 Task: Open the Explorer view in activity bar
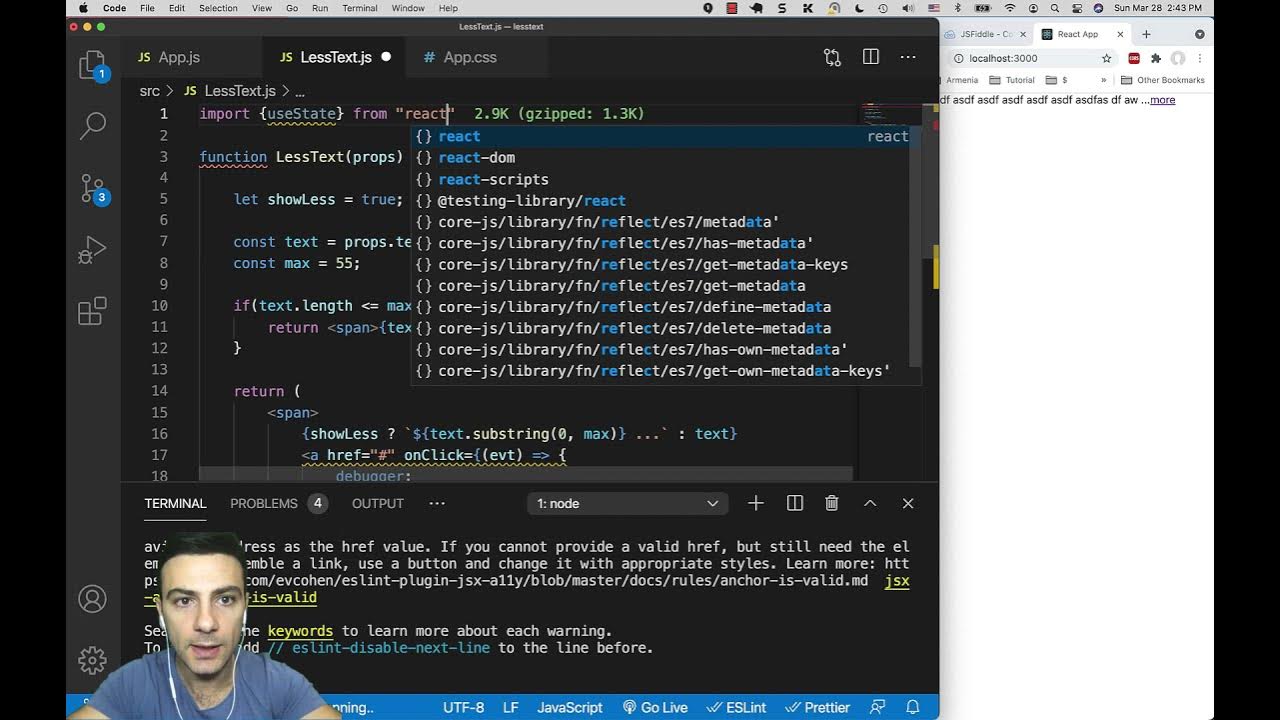click(x=92, y=65)
